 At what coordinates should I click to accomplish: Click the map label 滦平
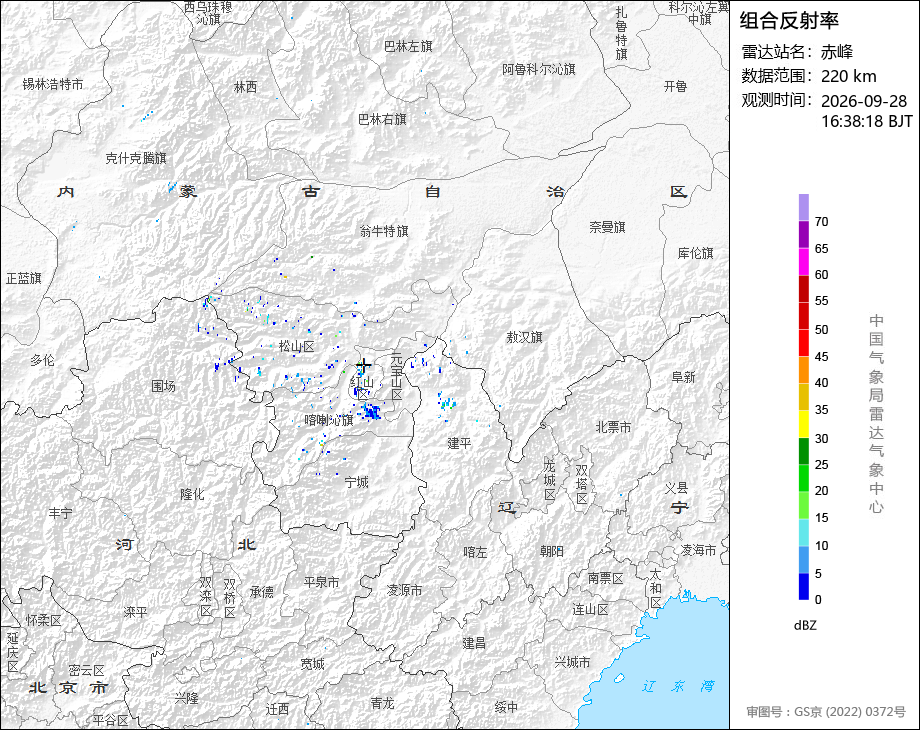pos(136,612)
